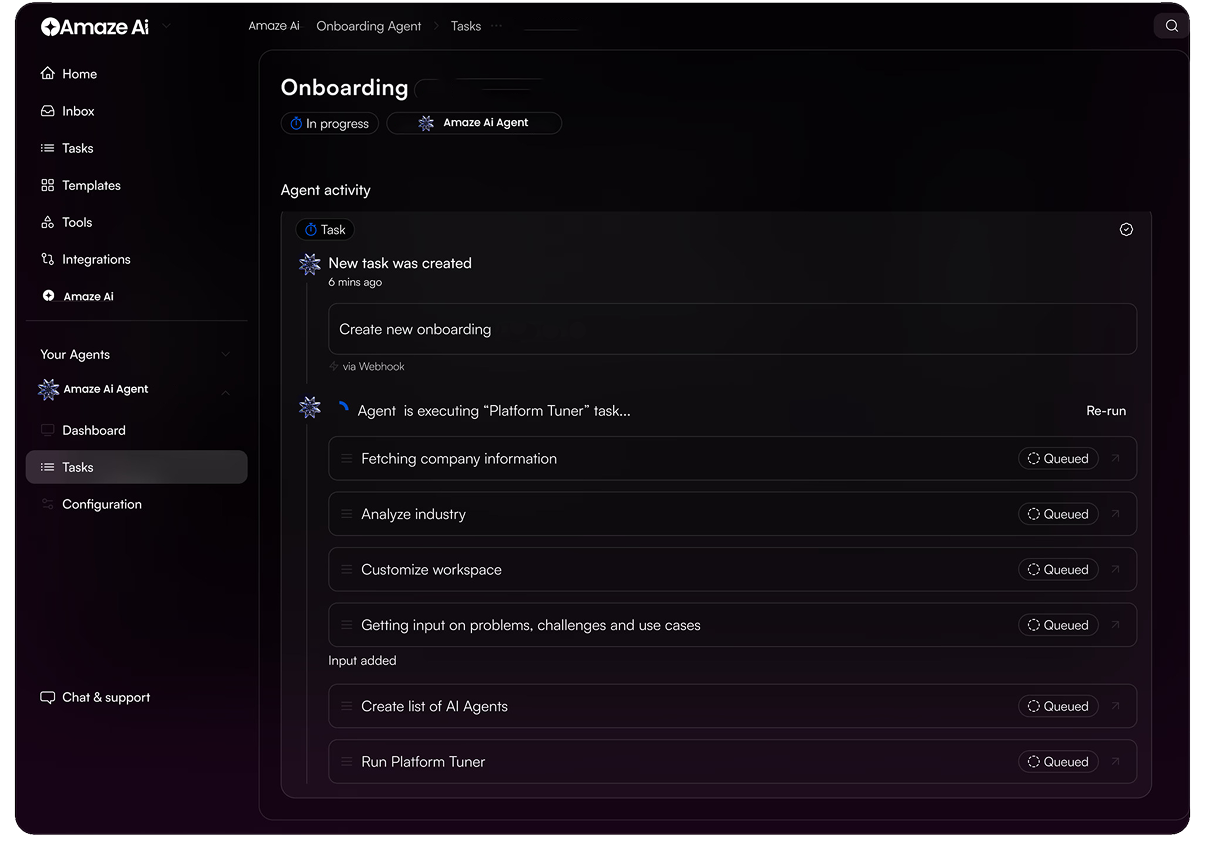Click the Chat & support speech bubble icon
The image size is (1205, 843).
coord(47,697)
